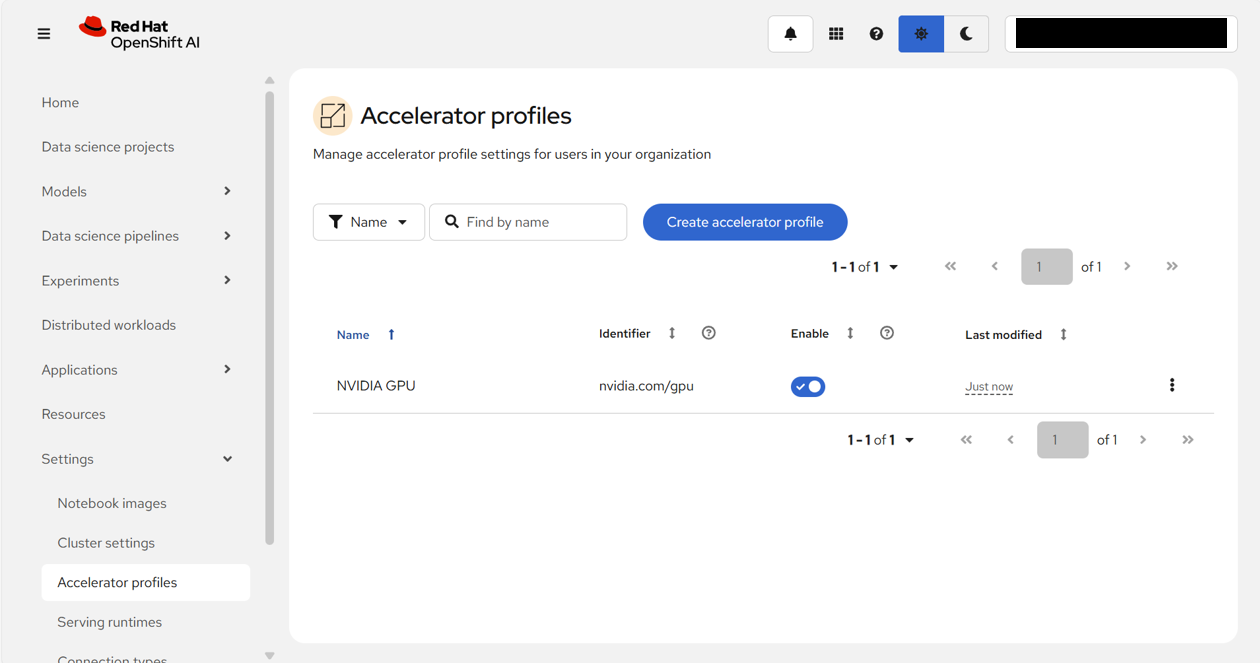Sort table by Last modified column

[x=1016, y=334]
